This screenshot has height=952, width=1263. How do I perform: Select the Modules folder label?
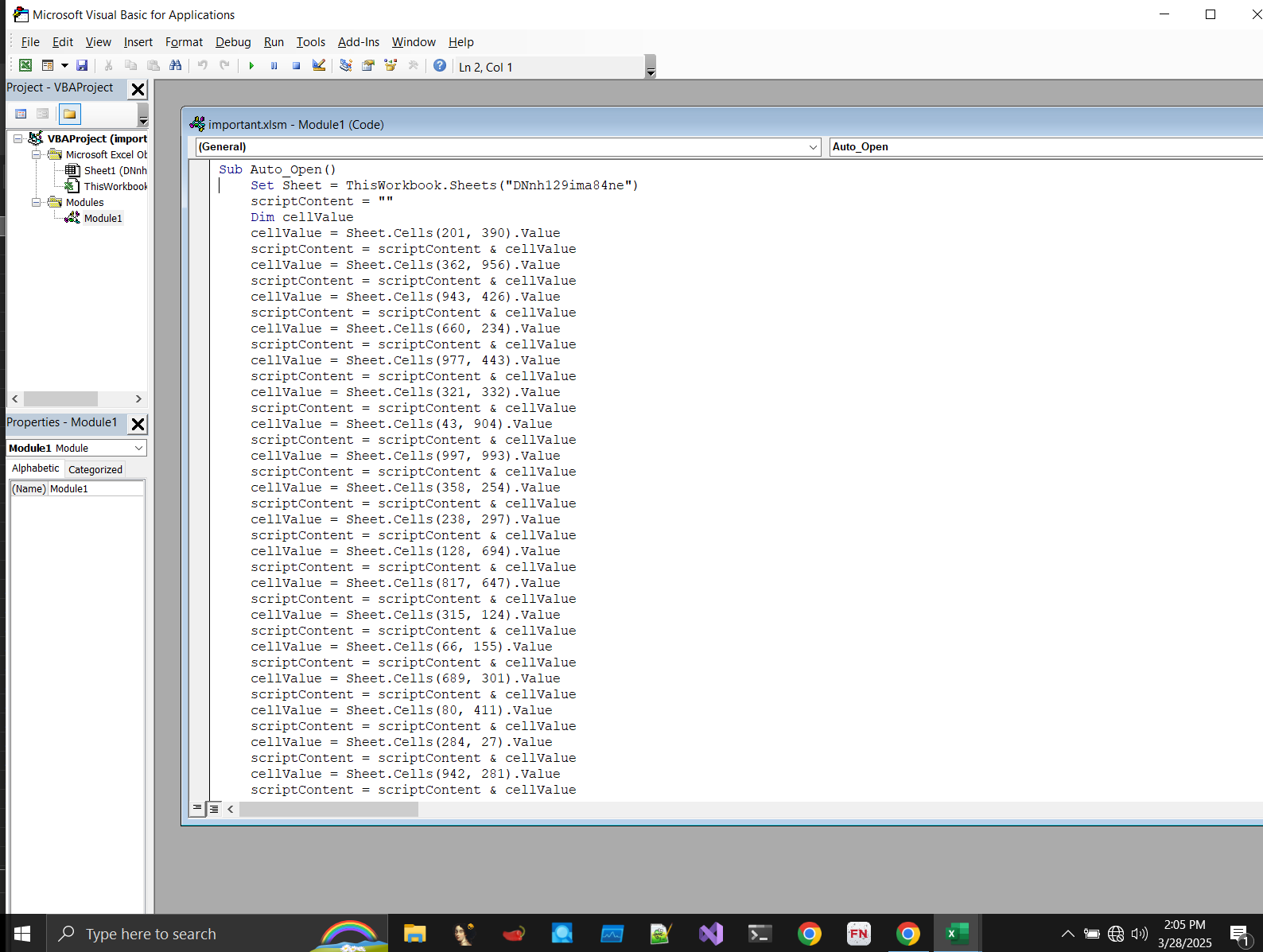(x=84, y=202)
